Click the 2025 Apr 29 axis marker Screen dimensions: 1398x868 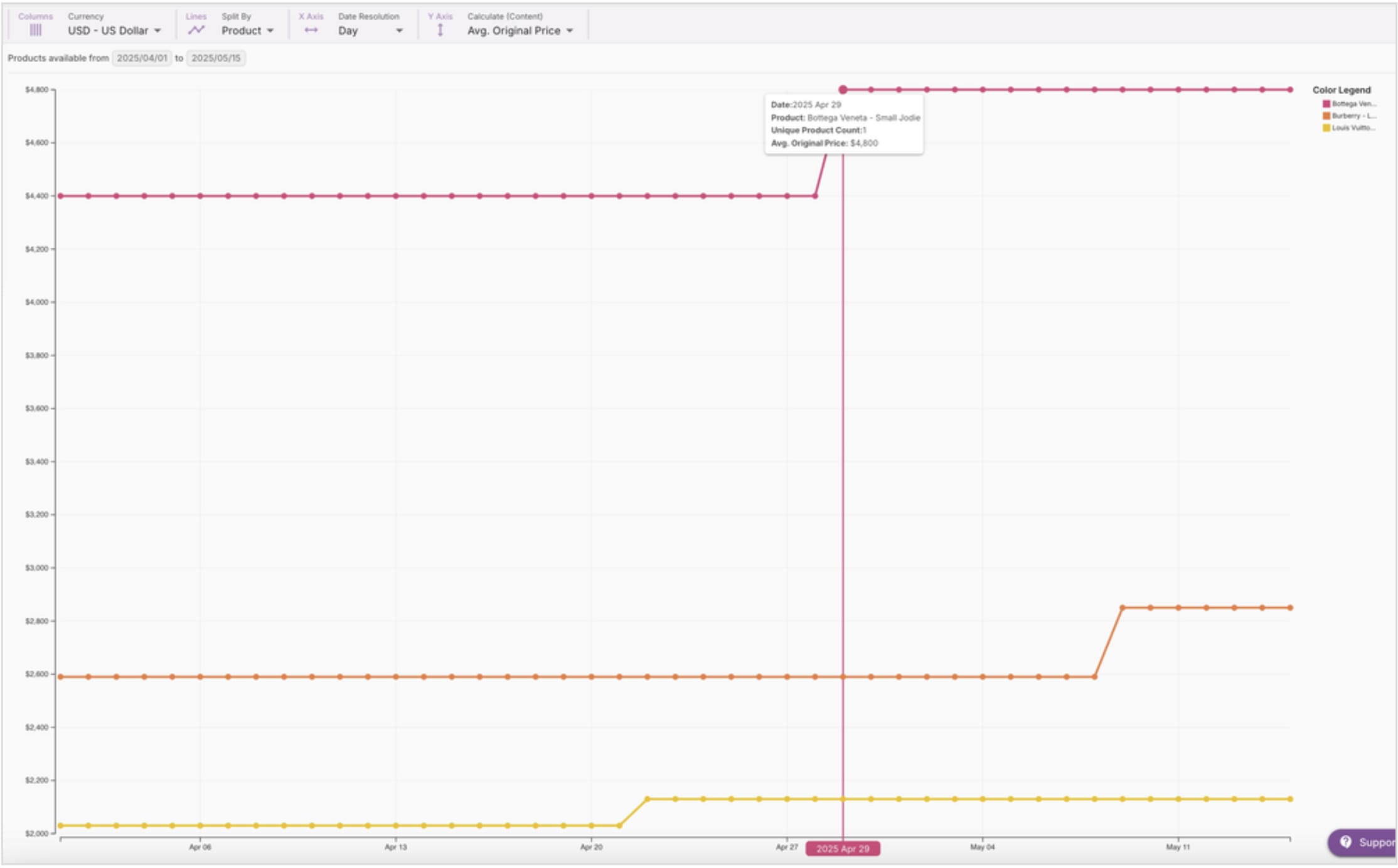(843, 848)
